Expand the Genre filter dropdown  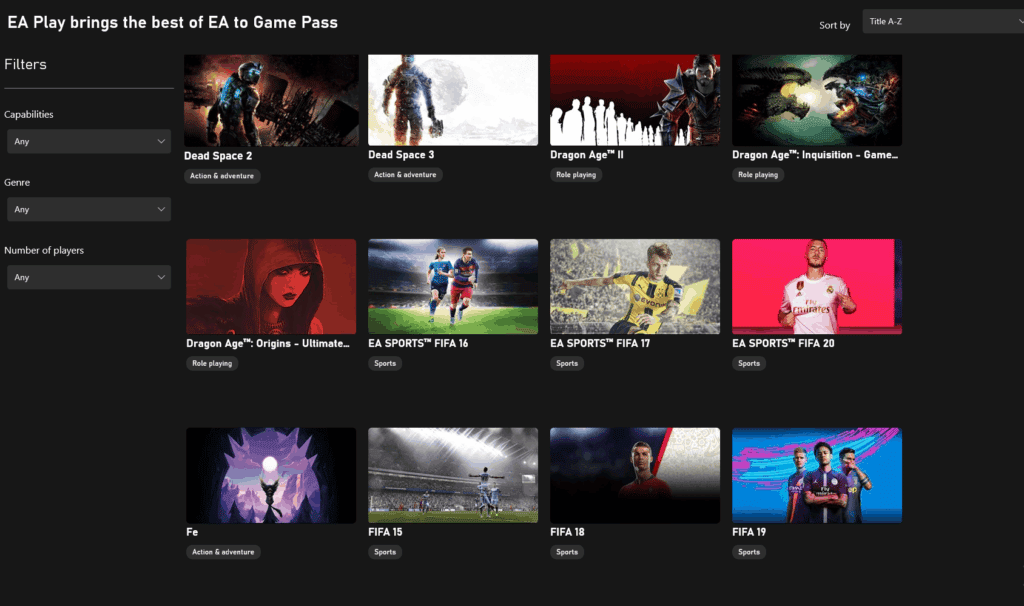click(89, 209)
